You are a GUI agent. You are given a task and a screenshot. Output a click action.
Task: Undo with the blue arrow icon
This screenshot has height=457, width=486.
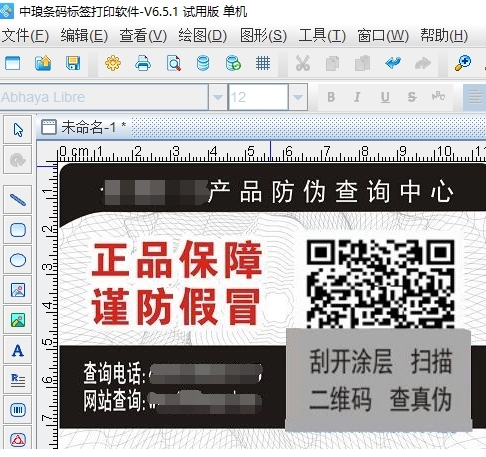point(393,63)
